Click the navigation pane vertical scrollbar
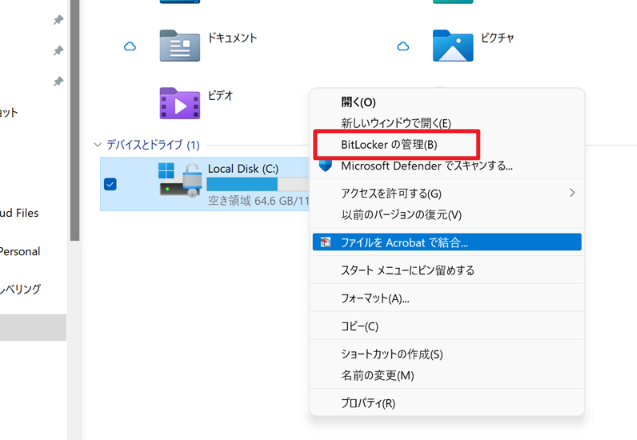 pyautogui.click(x=74, y=120)
